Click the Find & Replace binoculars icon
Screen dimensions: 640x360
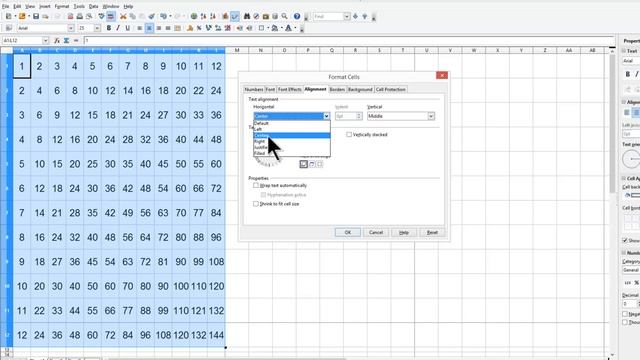pyautogui.click(x=247, y=16)
